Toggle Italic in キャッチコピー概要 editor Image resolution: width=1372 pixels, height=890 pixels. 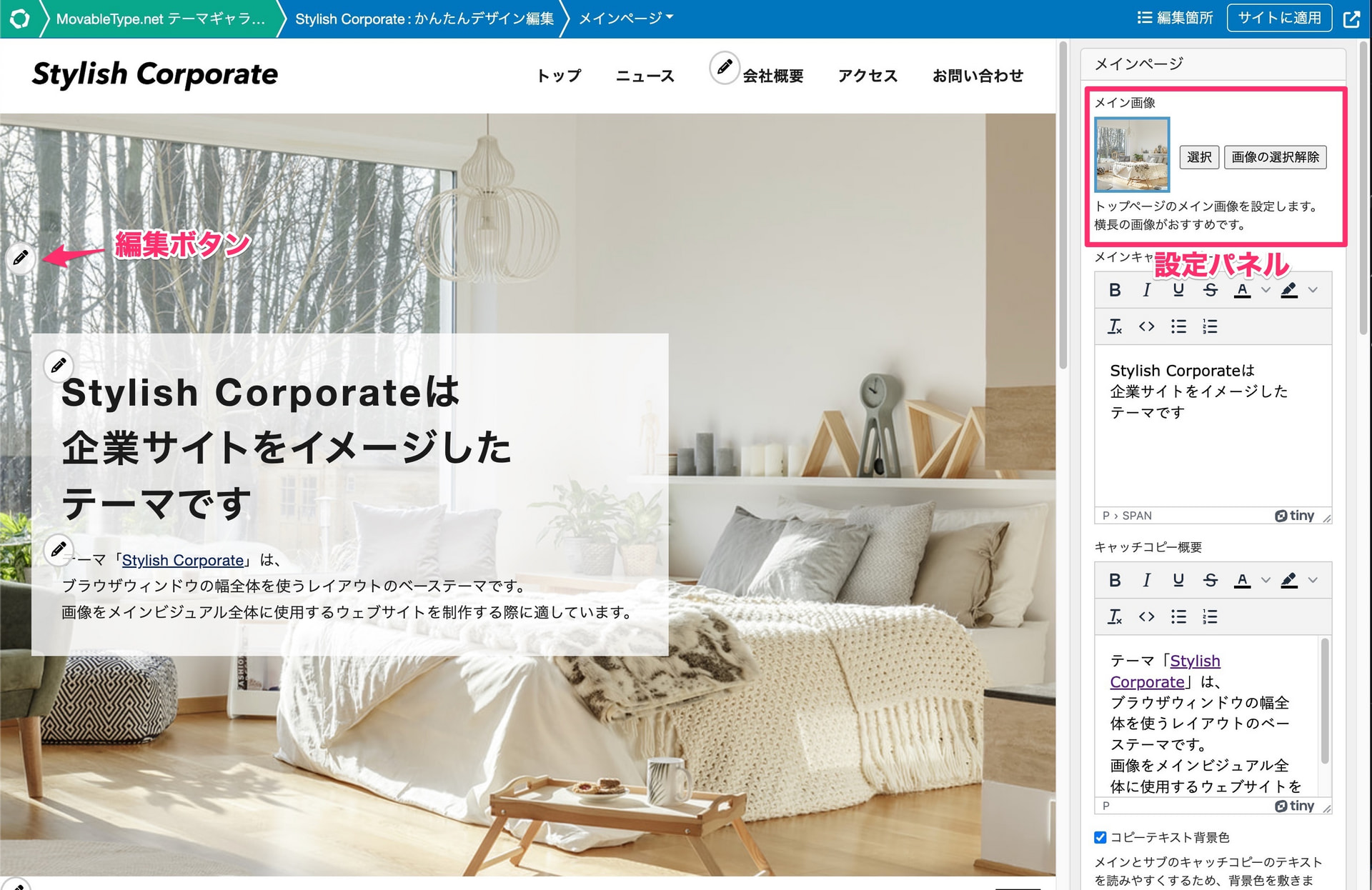point(1146,580)
